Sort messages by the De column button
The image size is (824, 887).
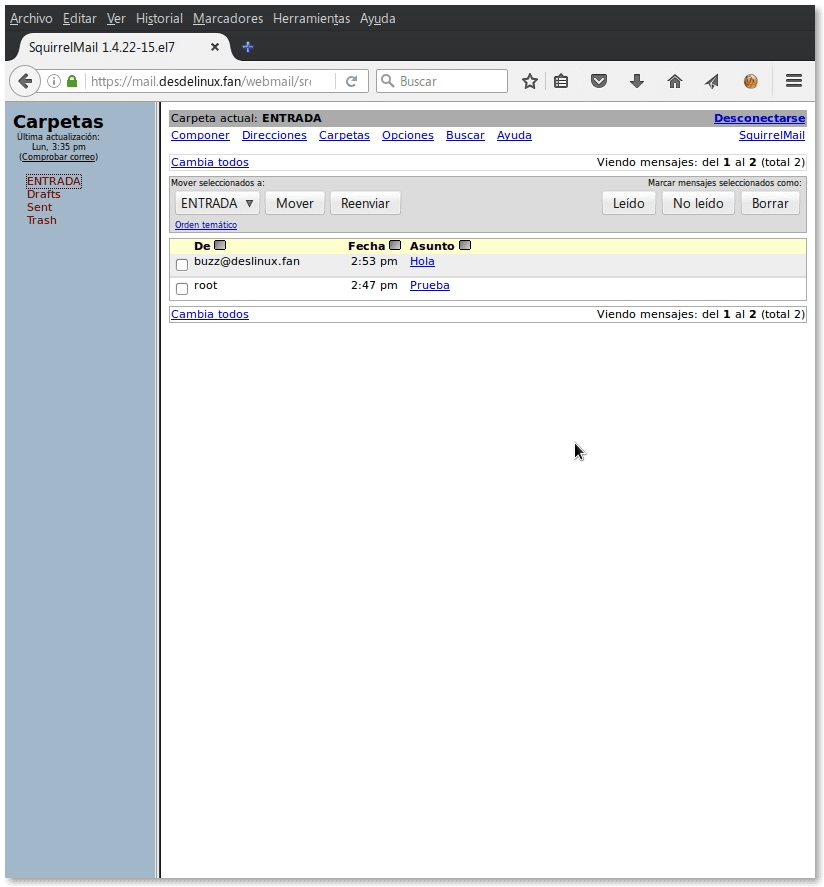pos(220,245)
